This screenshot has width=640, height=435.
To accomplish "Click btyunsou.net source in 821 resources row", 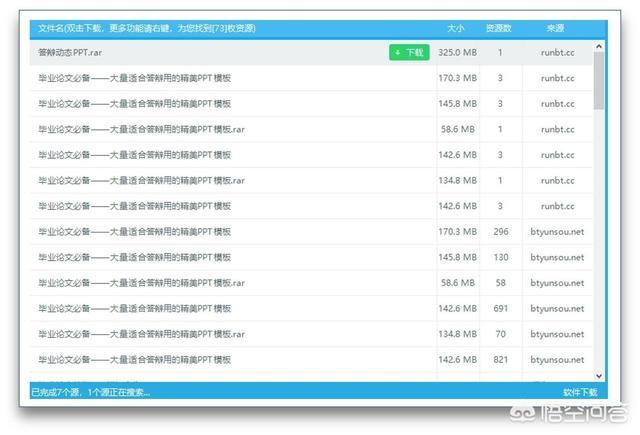I will tap(557, 360).
